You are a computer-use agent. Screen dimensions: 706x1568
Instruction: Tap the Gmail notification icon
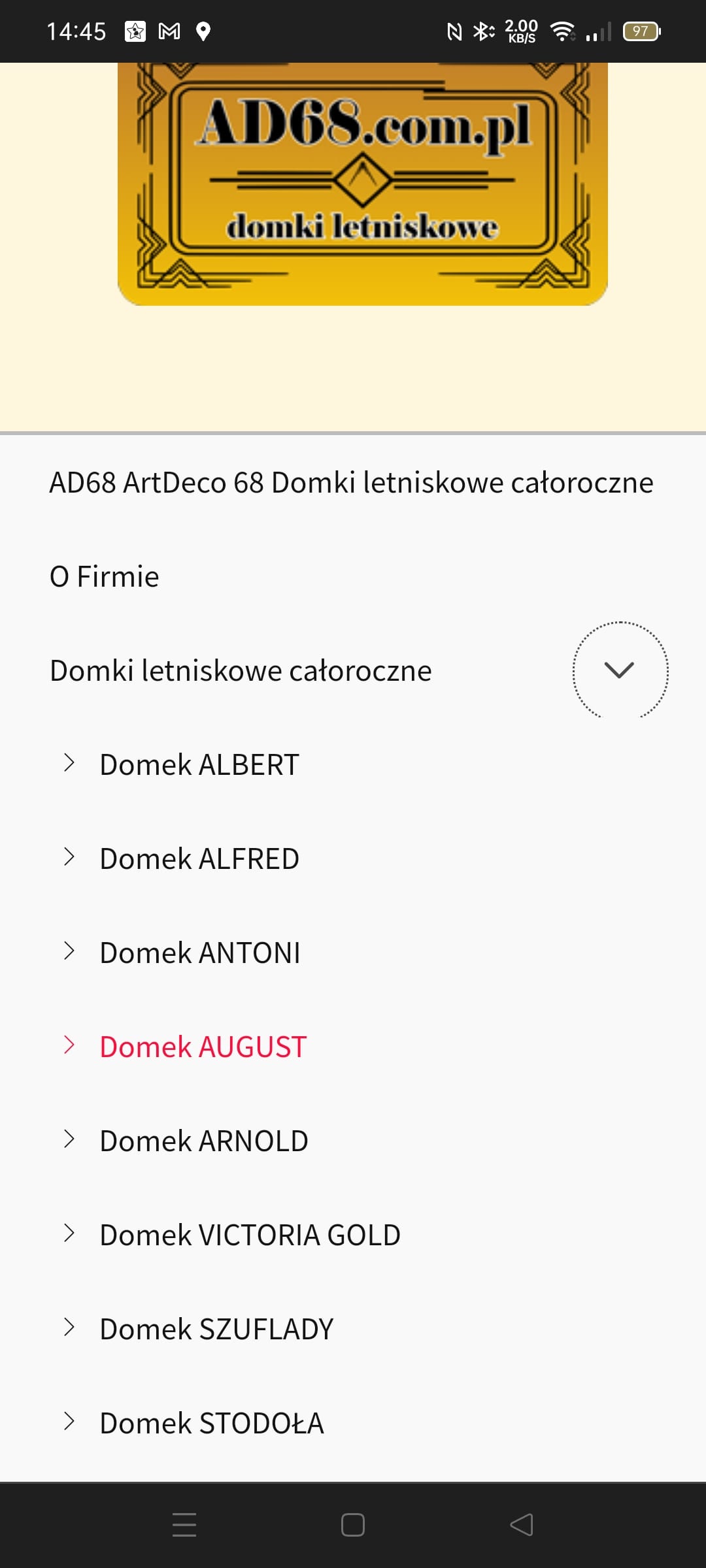click(169, 31)
